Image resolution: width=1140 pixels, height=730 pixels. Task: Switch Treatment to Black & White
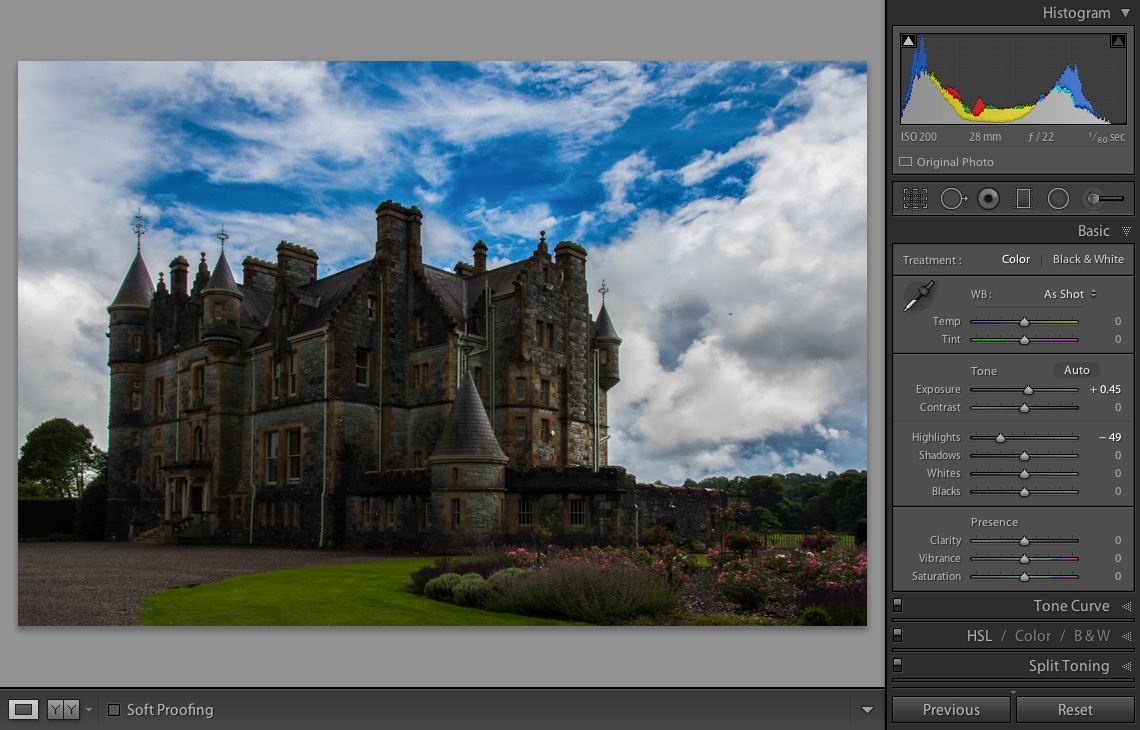[1088, 259]
